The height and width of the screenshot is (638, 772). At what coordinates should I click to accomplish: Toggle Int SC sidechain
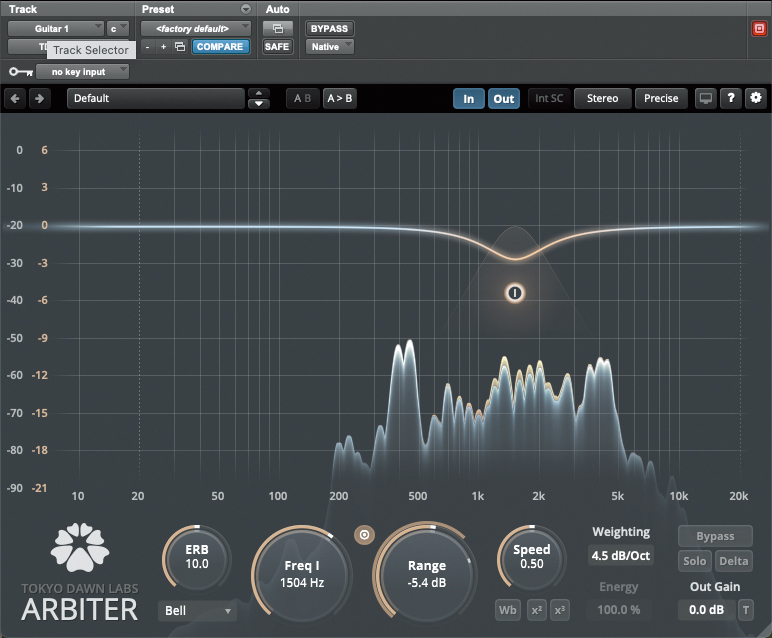[549, 98]
